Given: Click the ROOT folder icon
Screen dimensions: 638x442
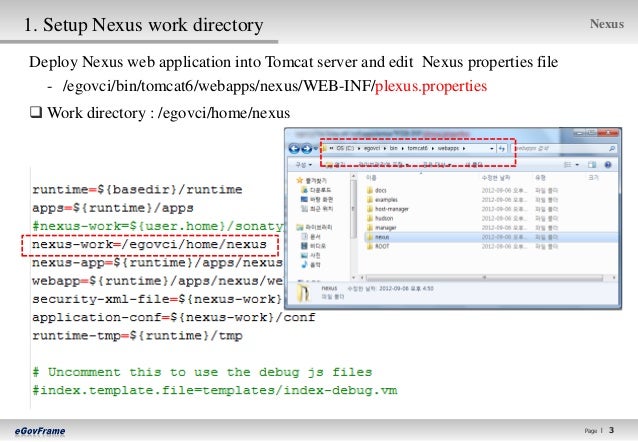Looking at the screenshot, I should (369, 246).
